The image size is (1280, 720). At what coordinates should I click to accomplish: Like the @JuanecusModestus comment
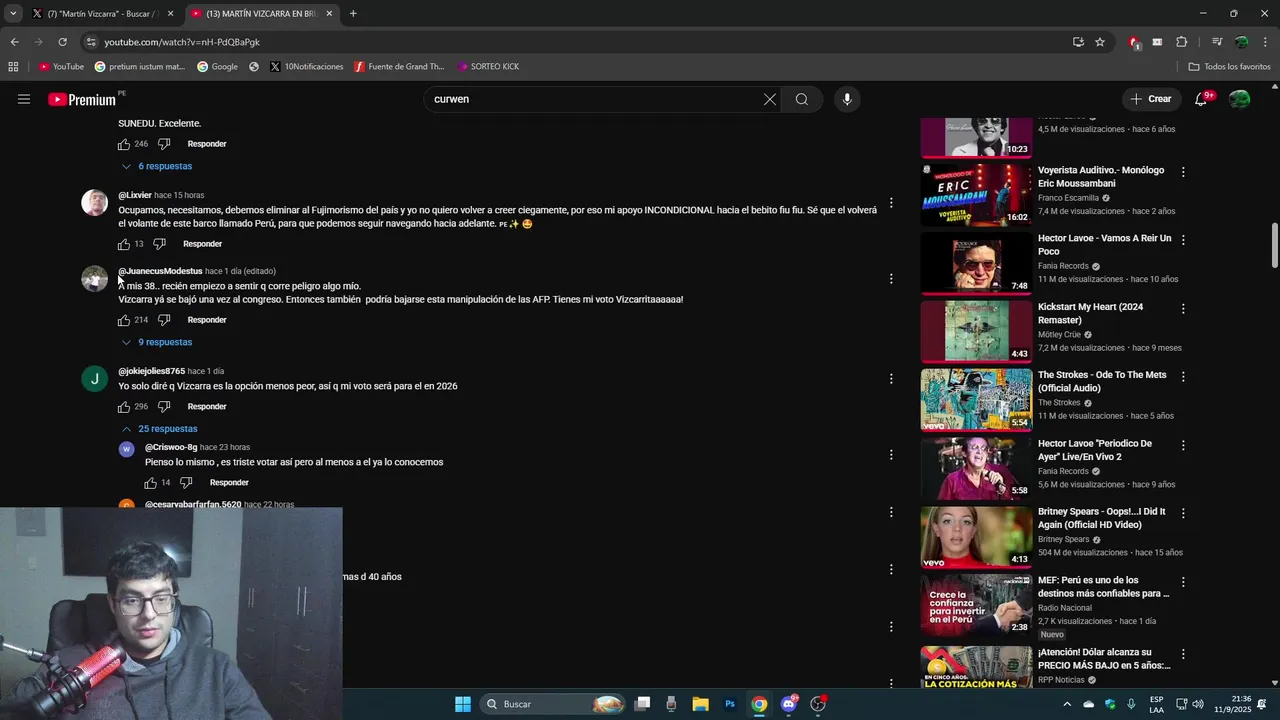[x=124, y=320]
